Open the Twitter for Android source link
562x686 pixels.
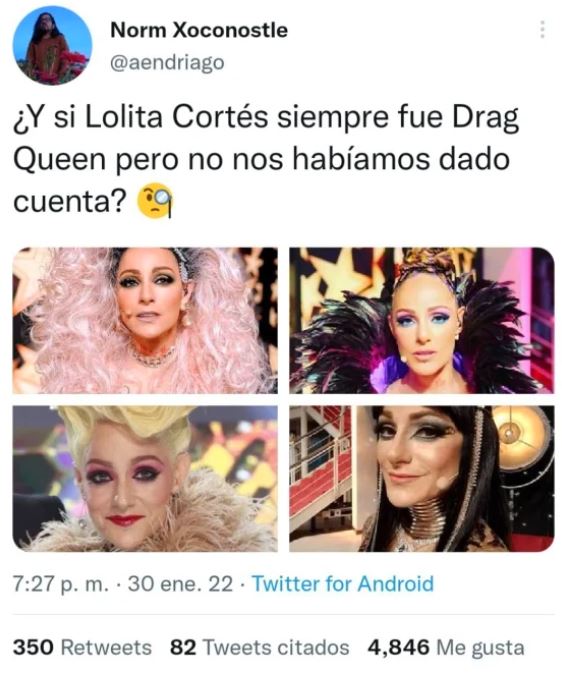click(343, 584)
